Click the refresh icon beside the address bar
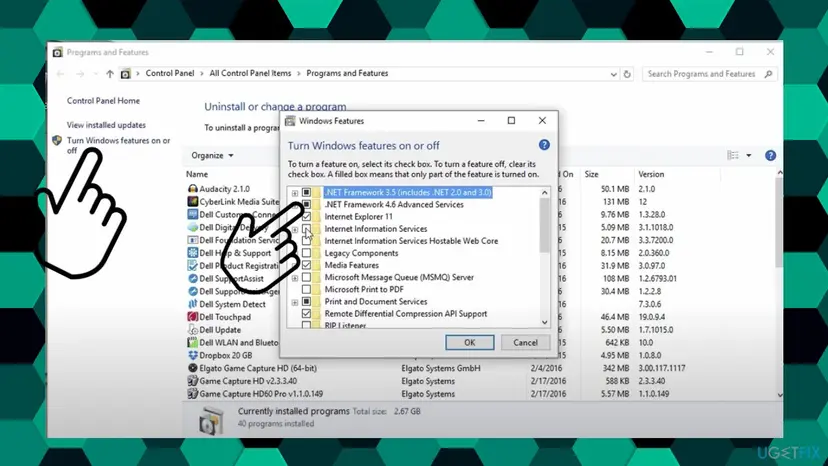 tap(627, 74)
